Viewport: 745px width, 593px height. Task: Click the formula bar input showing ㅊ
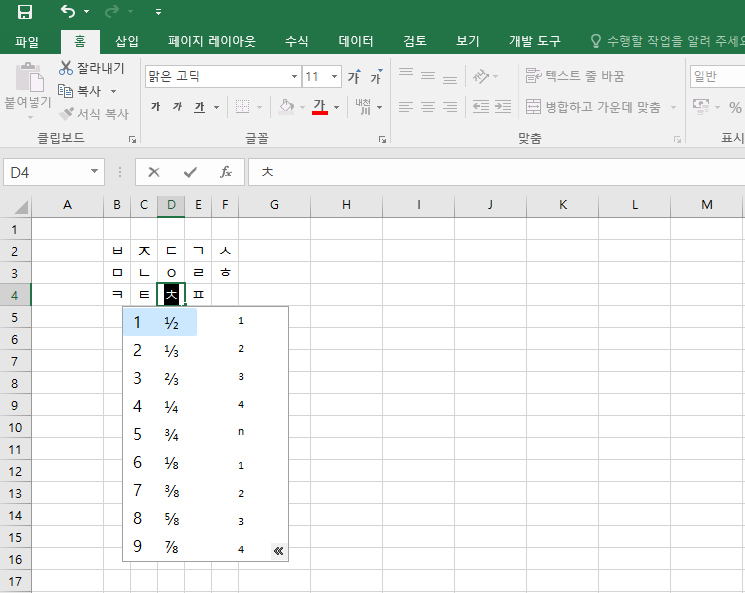point(497,172)
